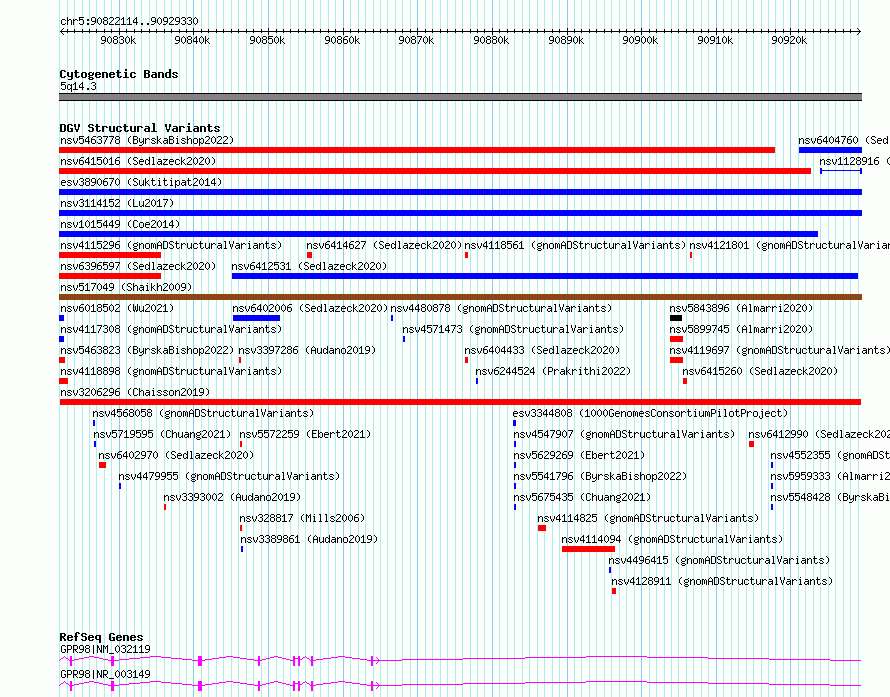Select variant nsv6414627 (Sedlazeck2020)
Viewport: 890px width, 697px height.
[x=384, y=245]
